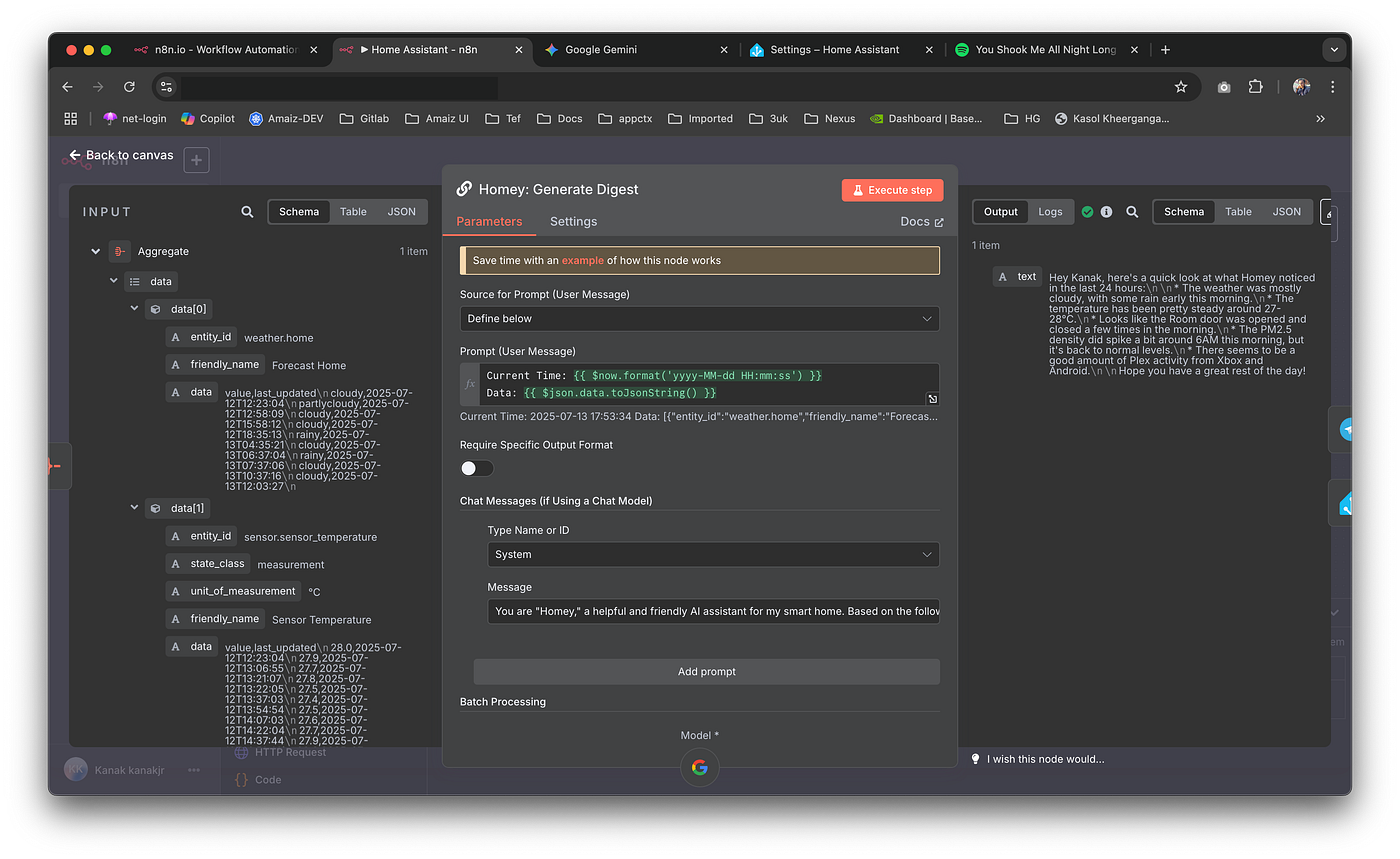
Task: Click the back to canvas arrow icon
Action: point(73,155)
